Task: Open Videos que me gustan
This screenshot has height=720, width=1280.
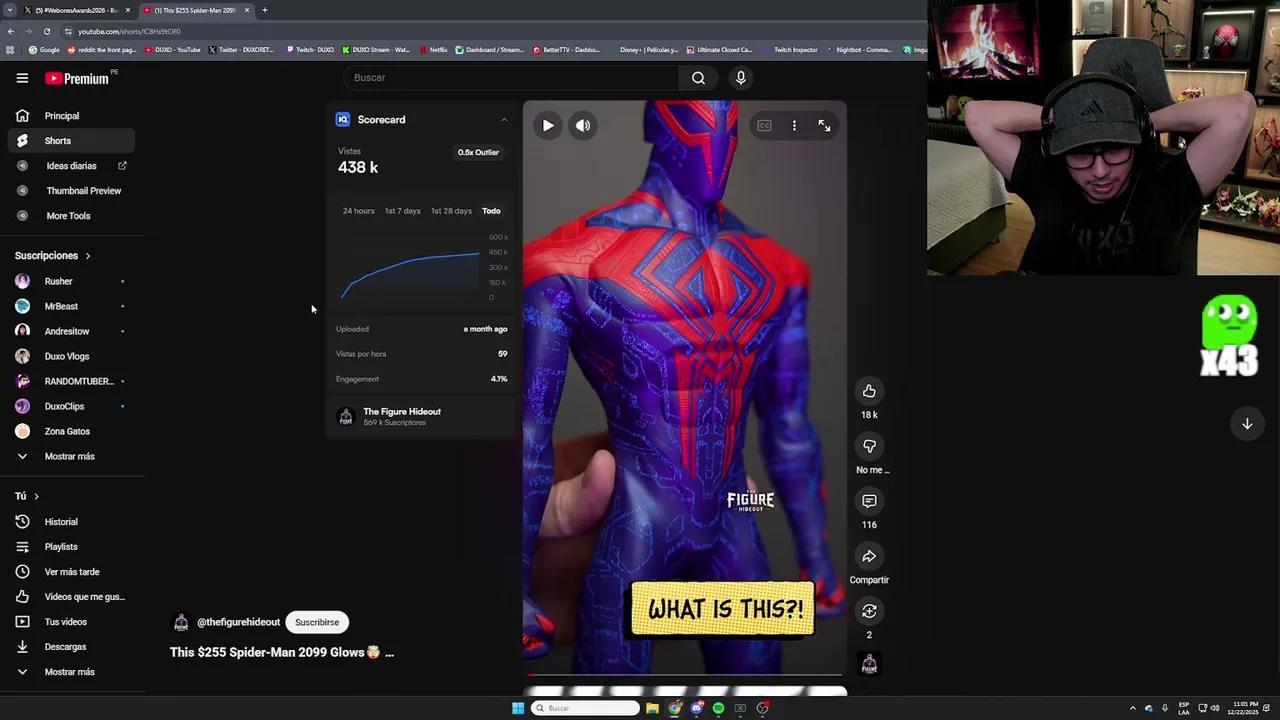Action: coord(70,597)
